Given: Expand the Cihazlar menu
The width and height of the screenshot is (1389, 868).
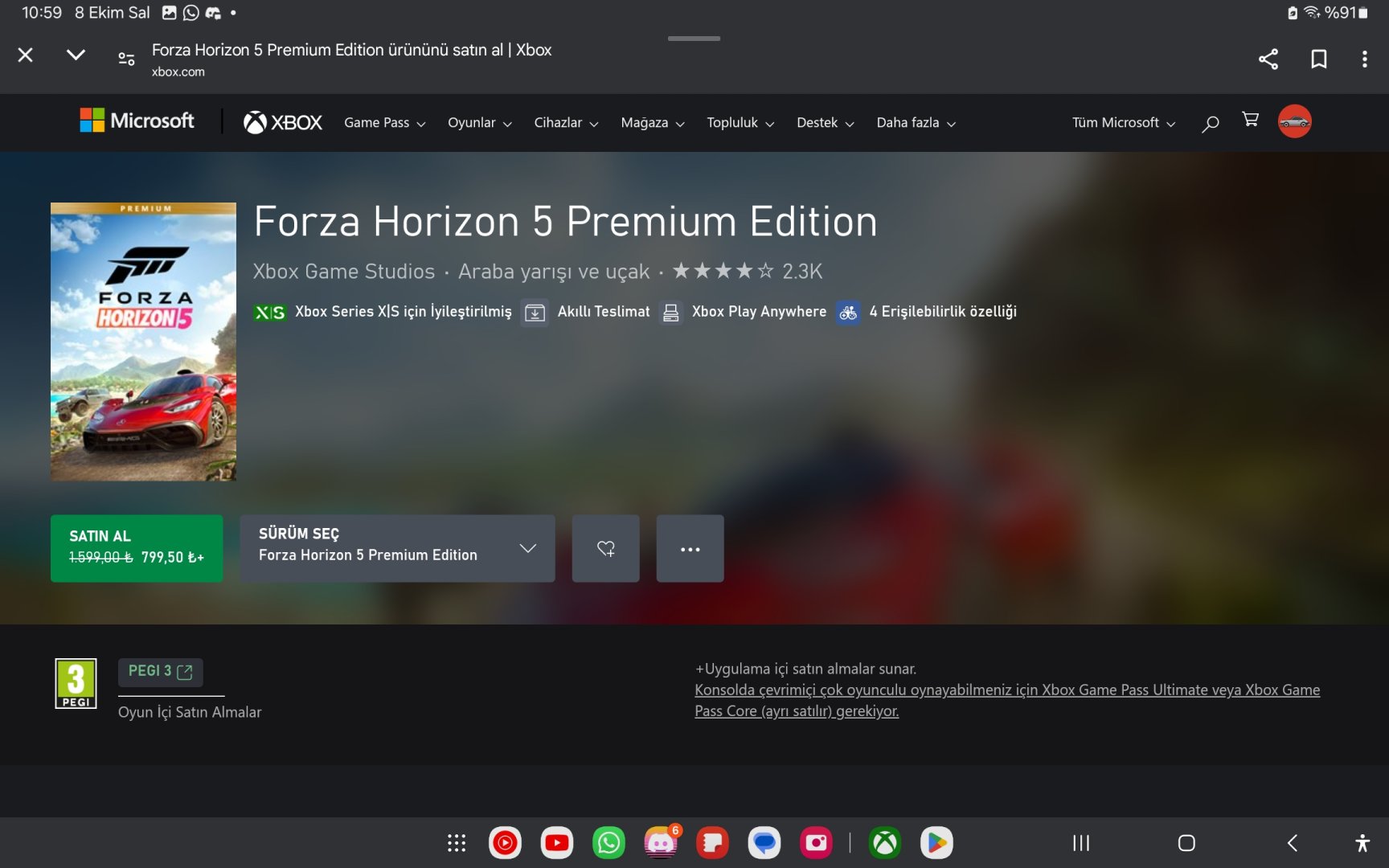Looking at the screenshot, I should click(x=567, y=123).
